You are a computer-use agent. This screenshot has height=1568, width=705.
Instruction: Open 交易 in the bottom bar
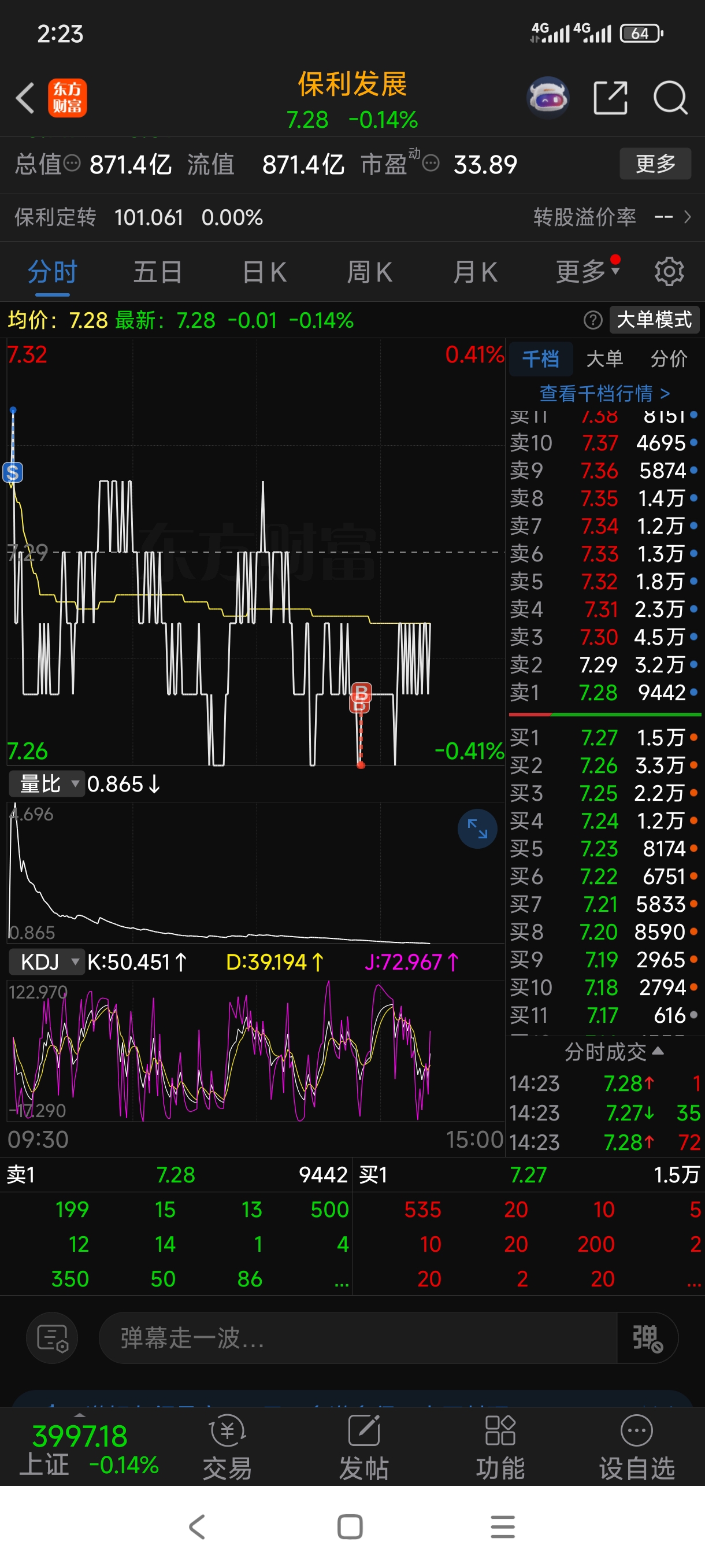[227, 1448]
